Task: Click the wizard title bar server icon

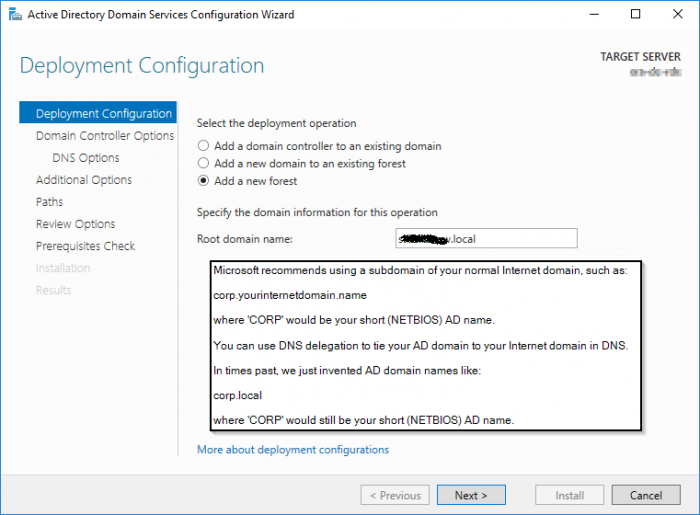Action: [x=15, y=14]
